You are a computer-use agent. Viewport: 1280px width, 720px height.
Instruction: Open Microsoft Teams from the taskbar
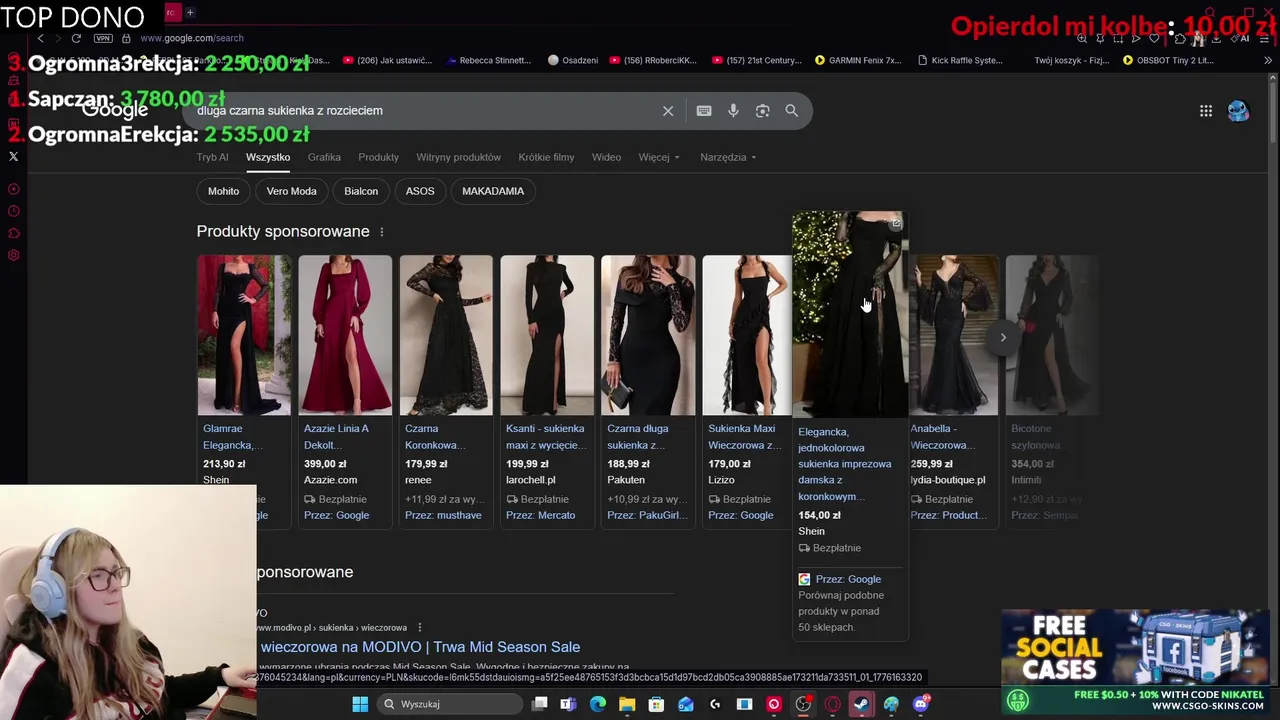pos(568,704)
